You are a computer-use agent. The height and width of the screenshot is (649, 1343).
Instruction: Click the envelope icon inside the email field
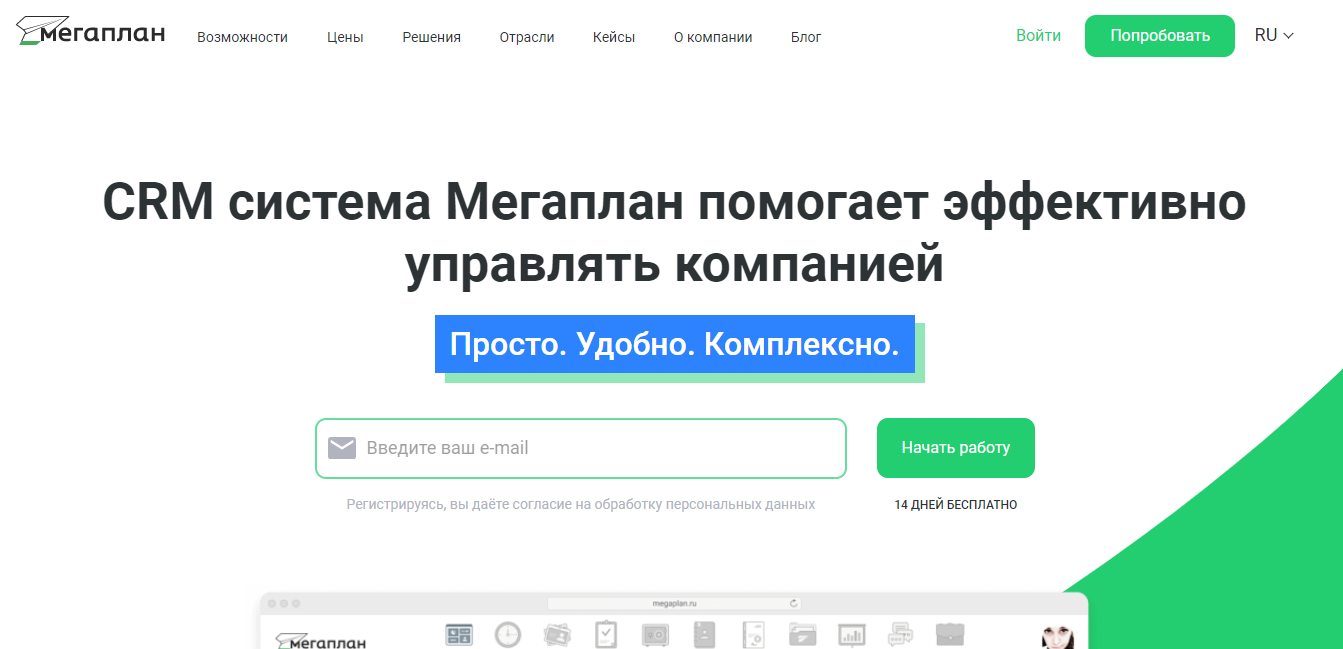(342, 447)
